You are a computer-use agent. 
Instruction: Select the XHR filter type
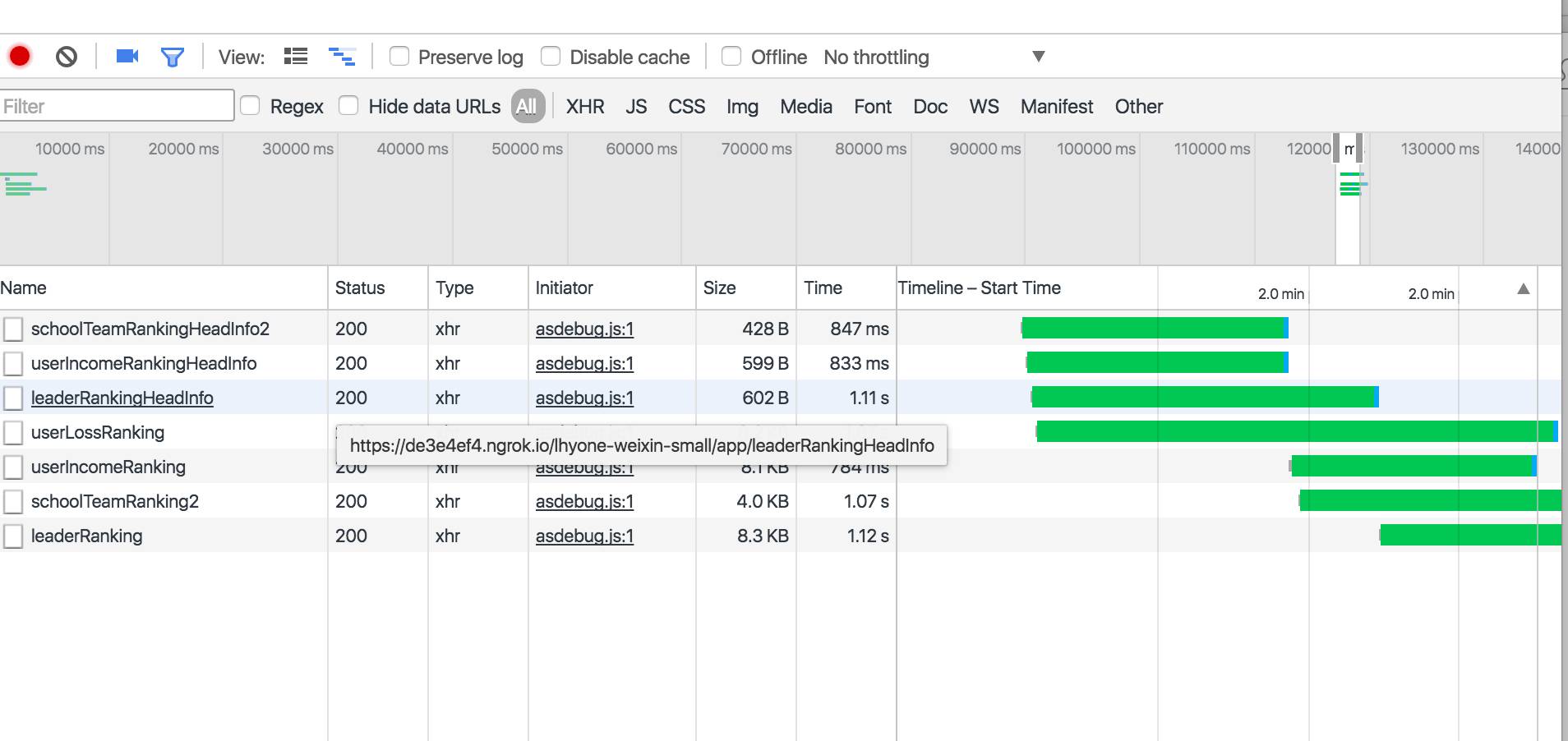pyautogui.click(x=585, y=107)
